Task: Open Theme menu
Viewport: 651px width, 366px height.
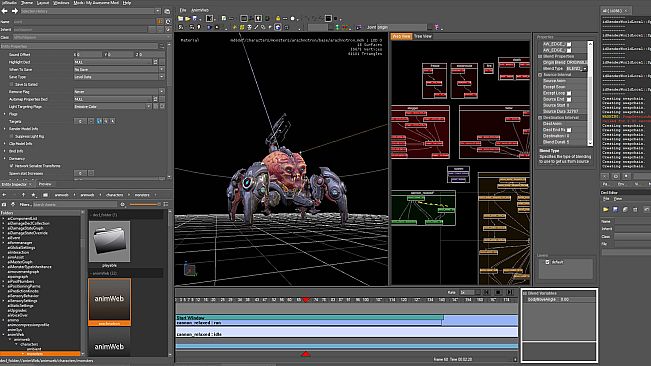Action: click(x=27, y=2)
